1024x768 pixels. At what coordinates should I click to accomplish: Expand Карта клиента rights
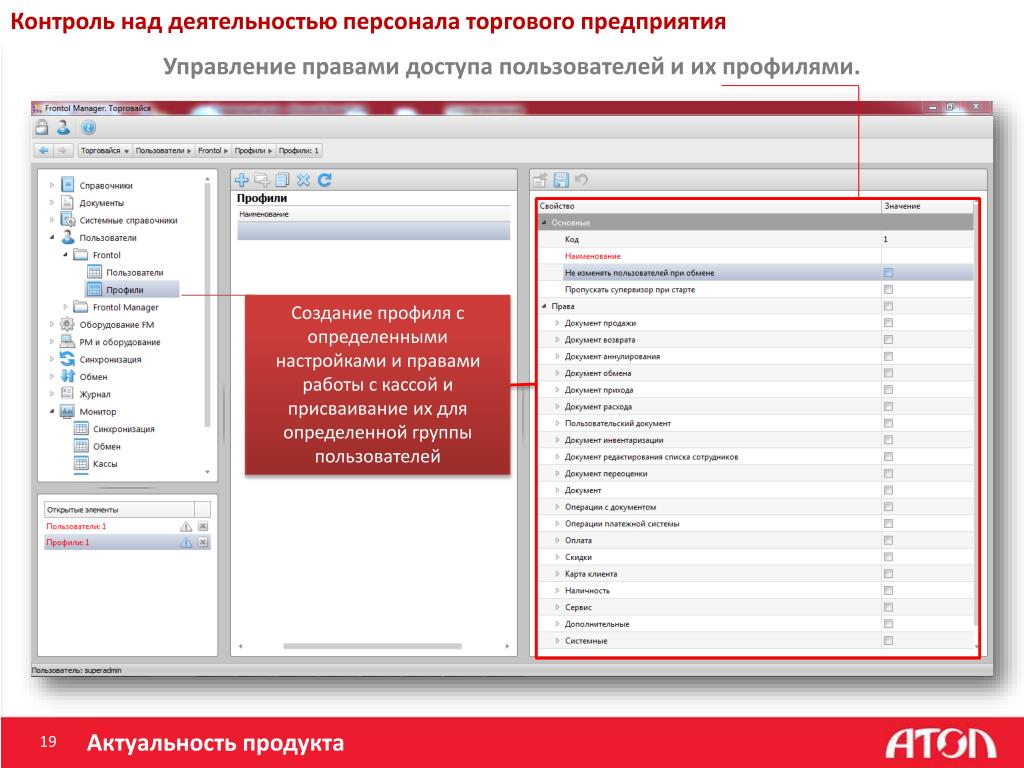coord(557,573)
